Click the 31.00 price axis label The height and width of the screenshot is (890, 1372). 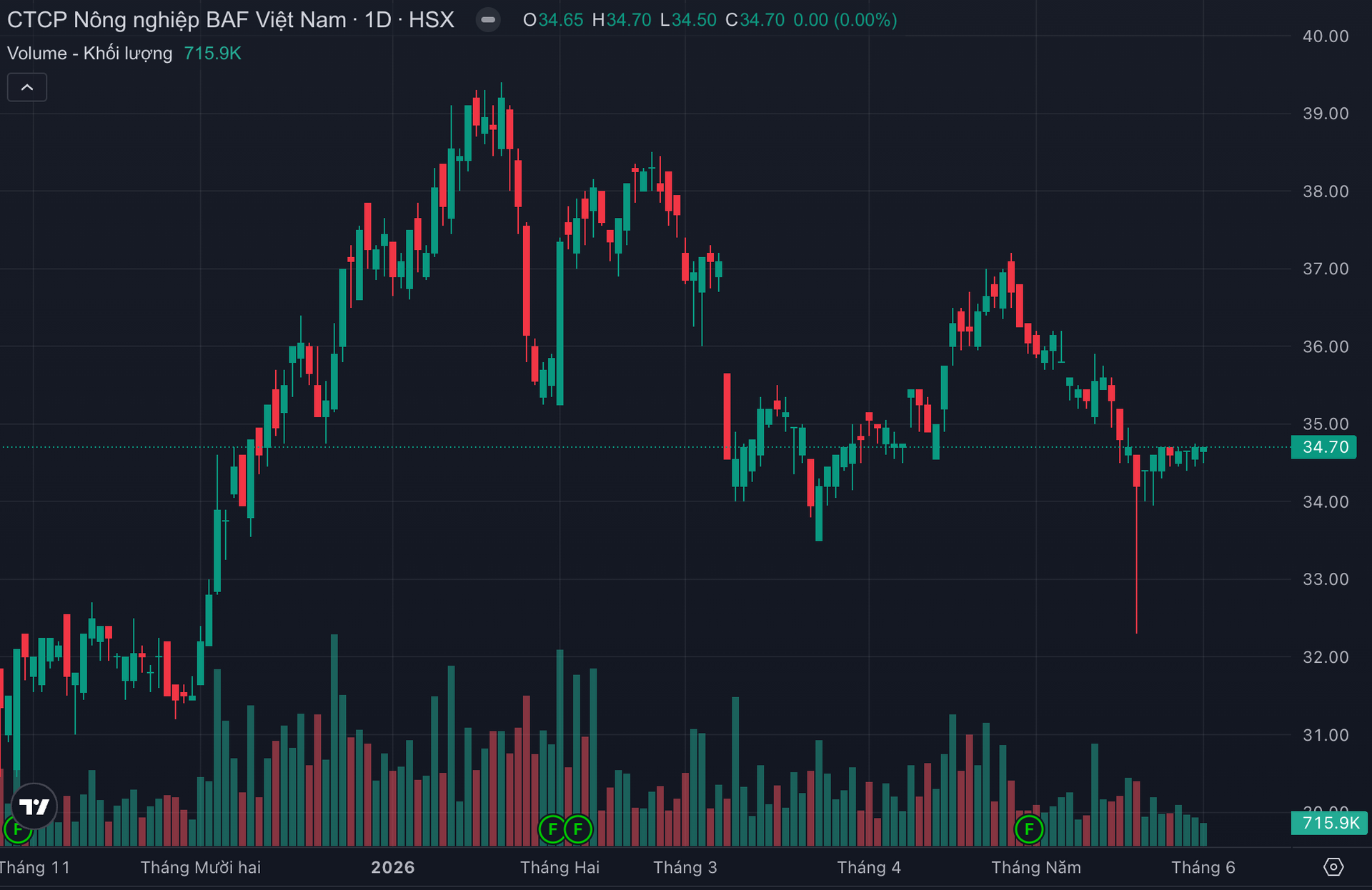pyautogui.click(x=1326, y=735)
